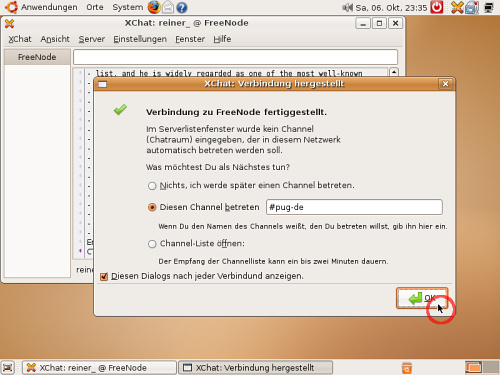Click the text 'Was möchtest Du als Nächstes tun?'
This screenshot has width=500, height=375.
point(218,167)
